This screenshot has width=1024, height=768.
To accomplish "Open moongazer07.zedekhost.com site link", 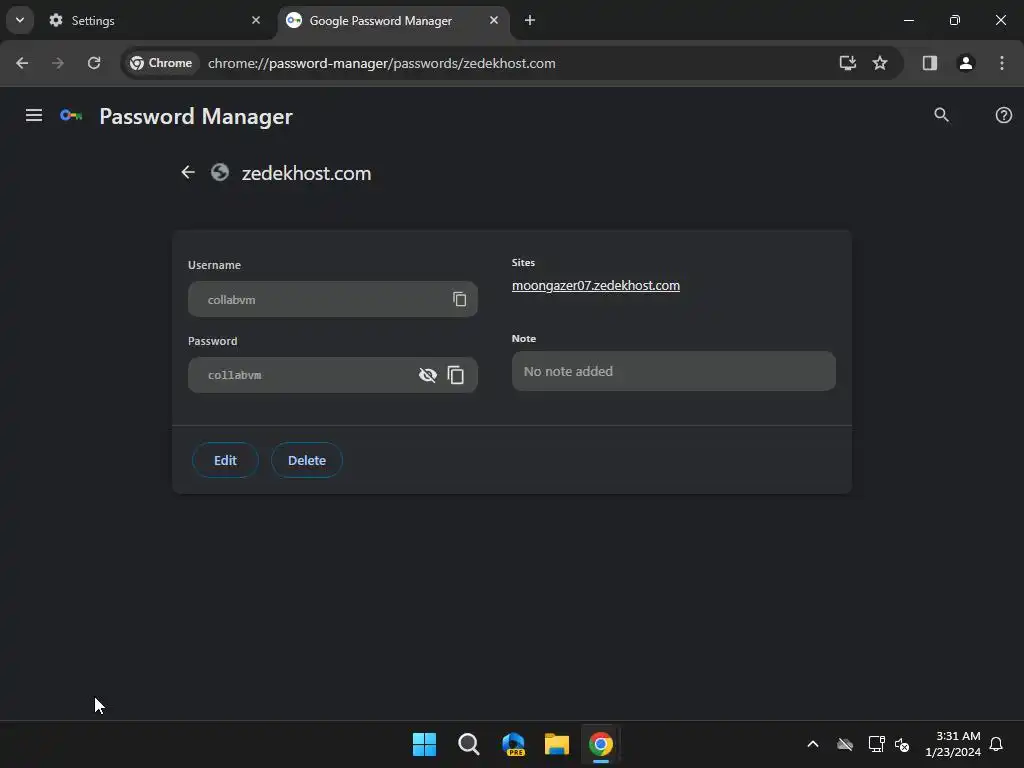I will click(x=596, y=285).
